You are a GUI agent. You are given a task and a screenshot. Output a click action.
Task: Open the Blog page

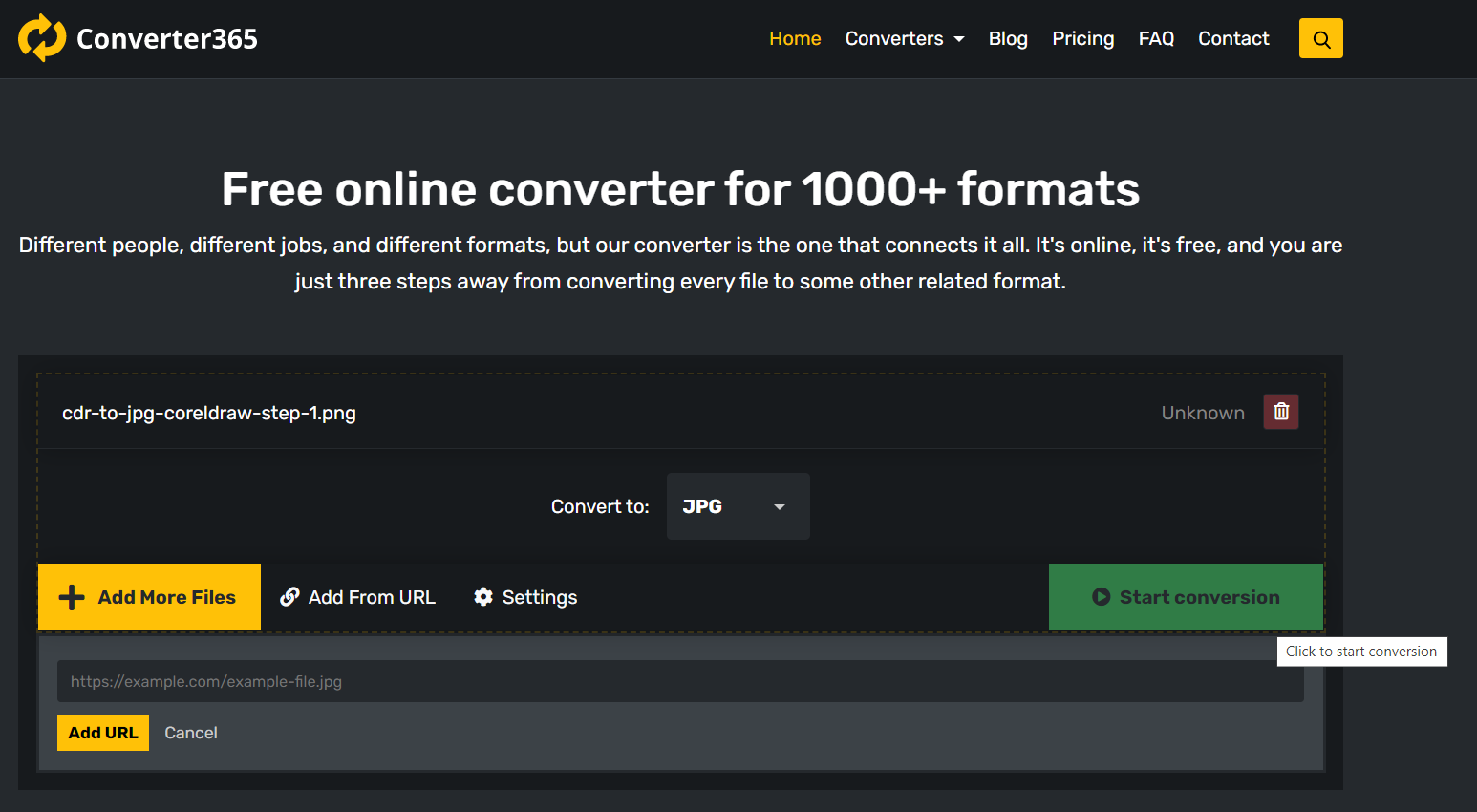click(1007, 38)
